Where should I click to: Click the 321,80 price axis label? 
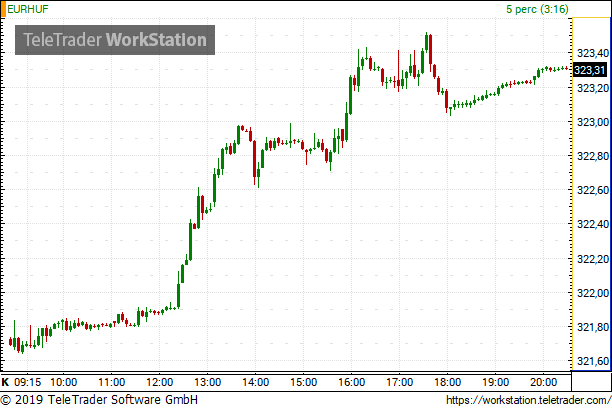tap(593, 327)
